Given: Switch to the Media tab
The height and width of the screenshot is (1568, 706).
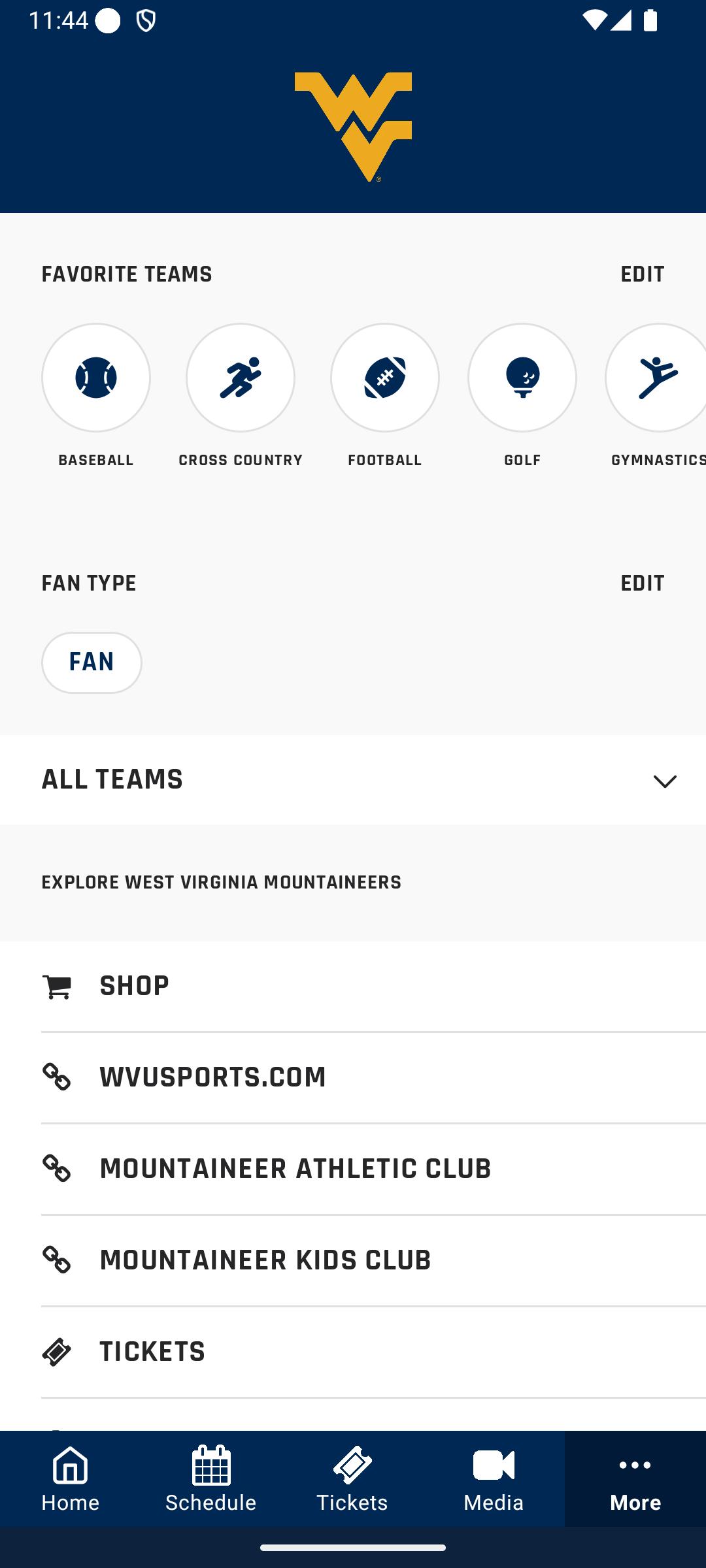Looking at the screenshot, I should pyautogui.click(x=494, y=1479).
